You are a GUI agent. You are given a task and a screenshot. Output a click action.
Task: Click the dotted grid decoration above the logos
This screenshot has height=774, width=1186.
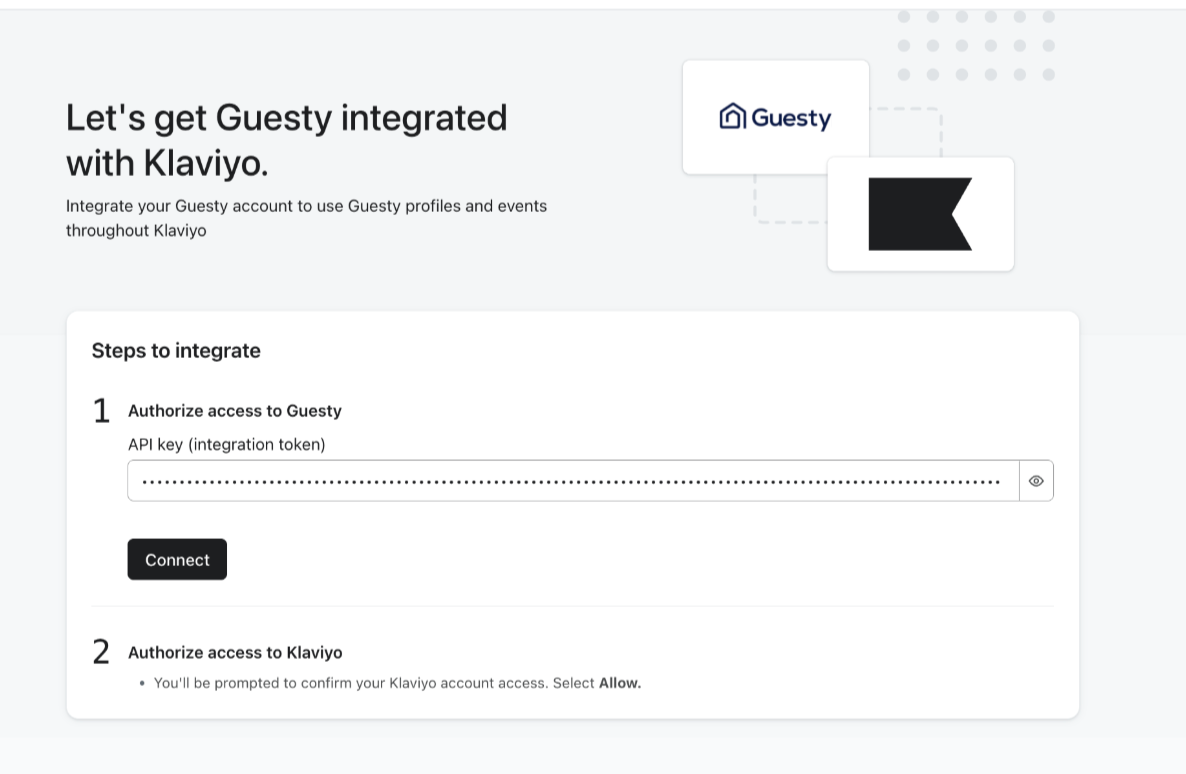coord(976,46)
